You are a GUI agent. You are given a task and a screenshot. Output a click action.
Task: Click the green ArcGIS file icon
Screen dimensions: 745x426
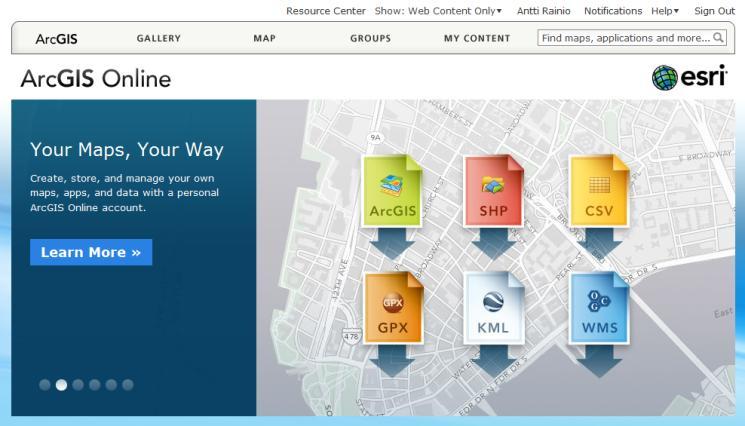(392, 190)
